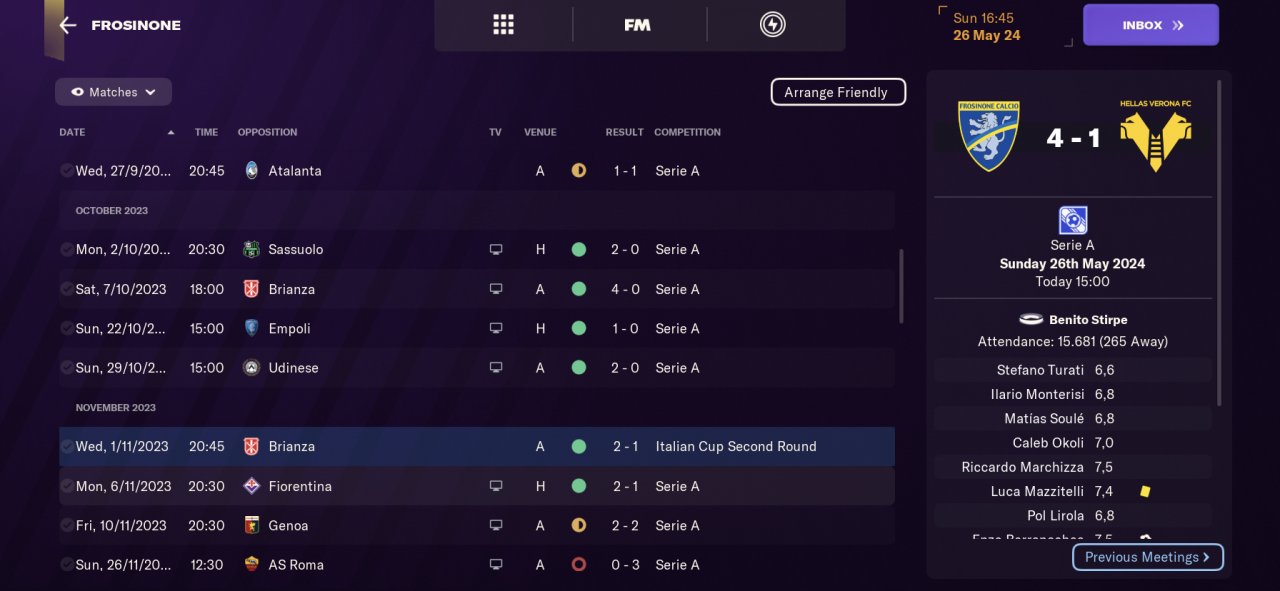Toggle the checkmark on Atalanta match row
The height and width of the screenshot is (591, 1280).
66,171
